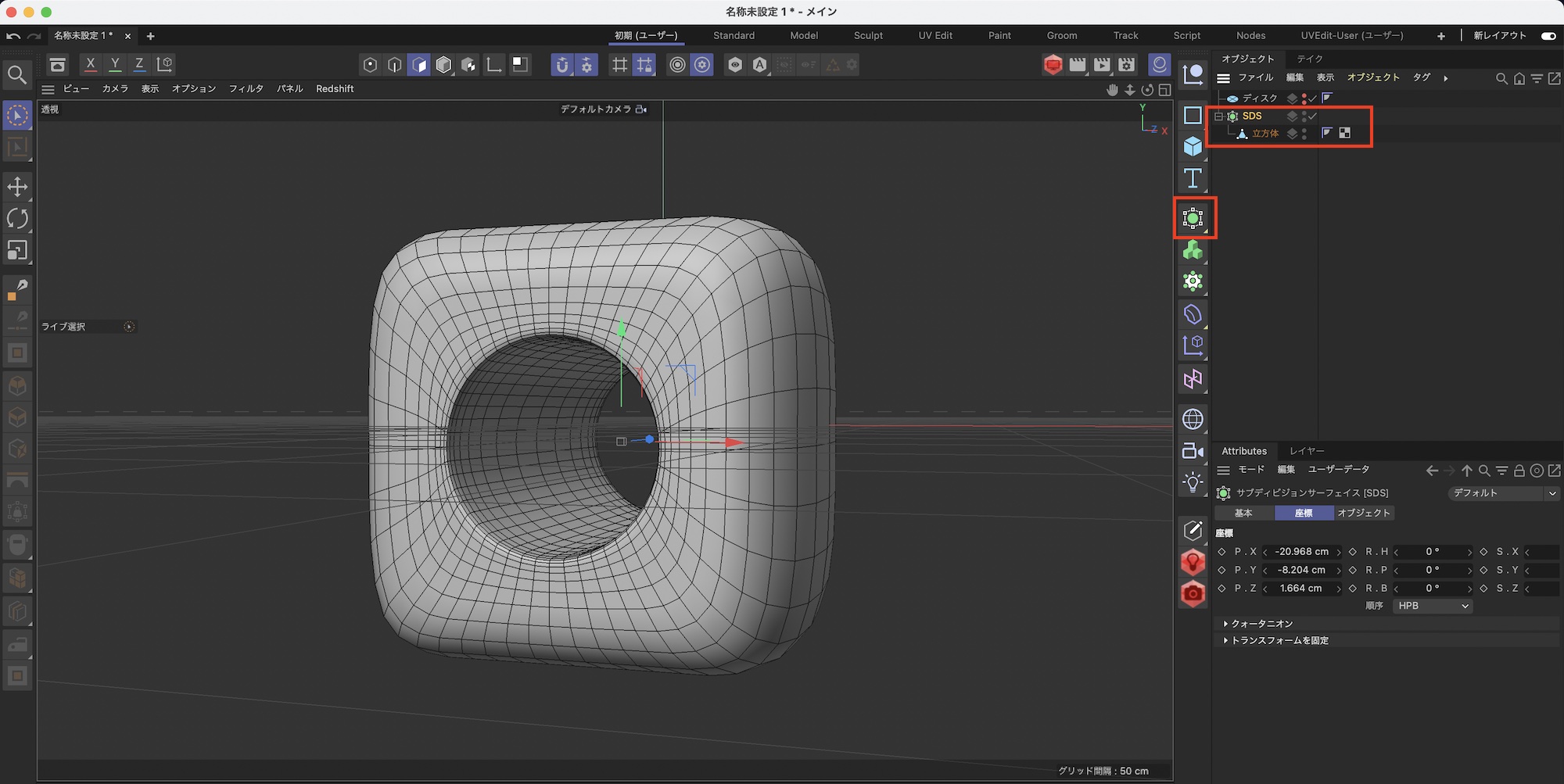Add a Cube primitive from the palette

point(1193,146)
